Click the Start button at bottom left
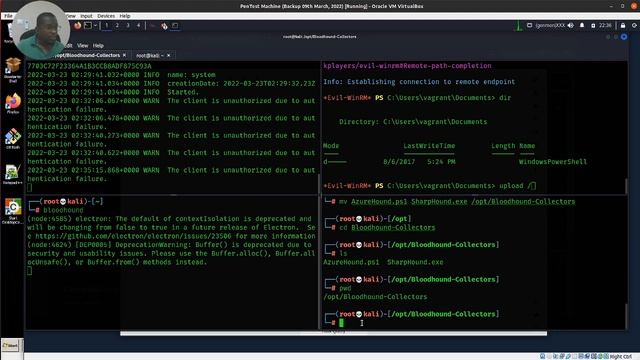Image resolution: width=640 pixels, height=360 pixels. [x=10, y=345]
